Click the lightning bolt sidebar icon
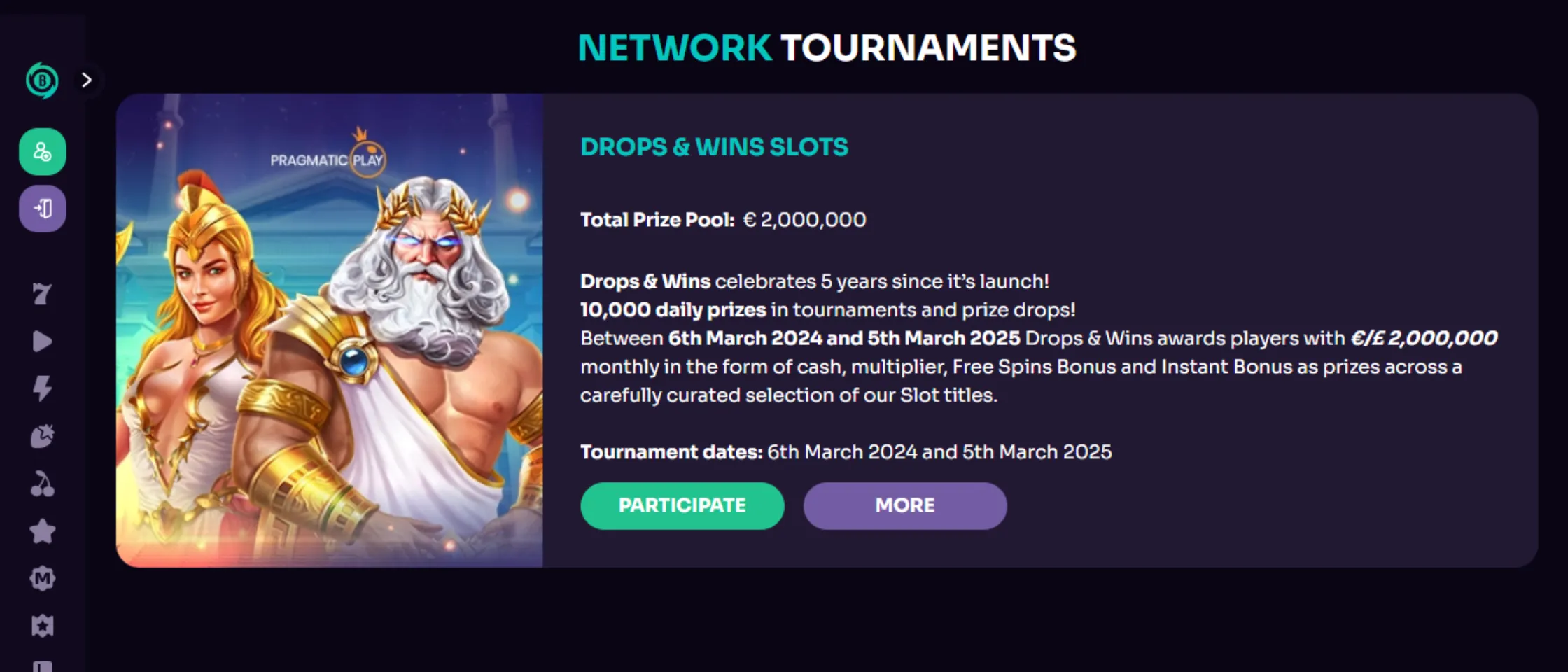 click(42, 388)
